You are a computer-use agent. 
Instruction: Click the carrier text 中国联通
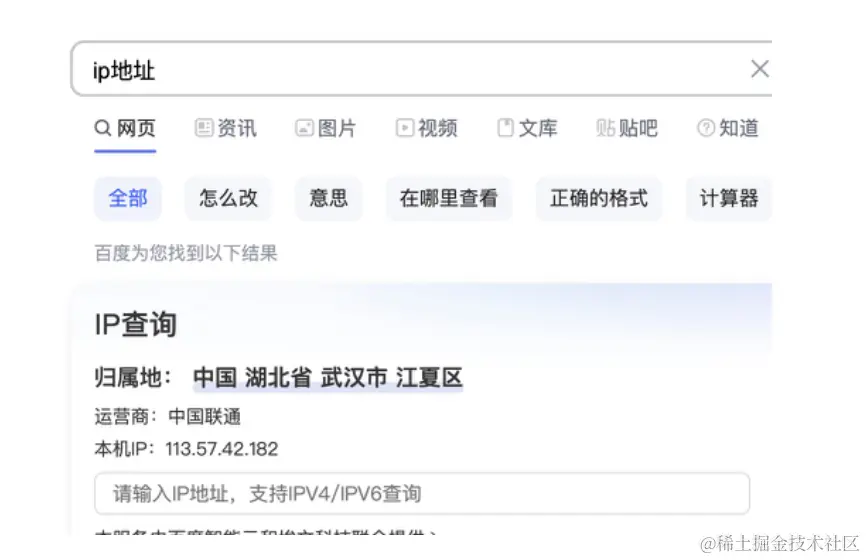pos(204,416)
